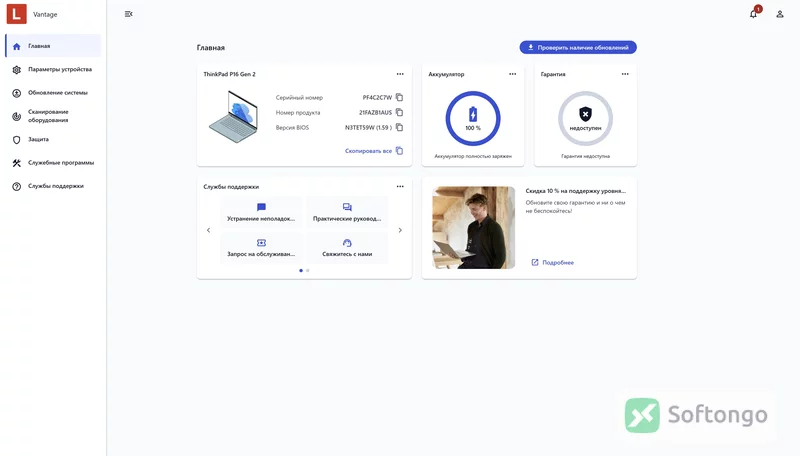This screenshot has height=456, width=800.
Task: Open Практические руководства support tile
Action: (347, 212)
